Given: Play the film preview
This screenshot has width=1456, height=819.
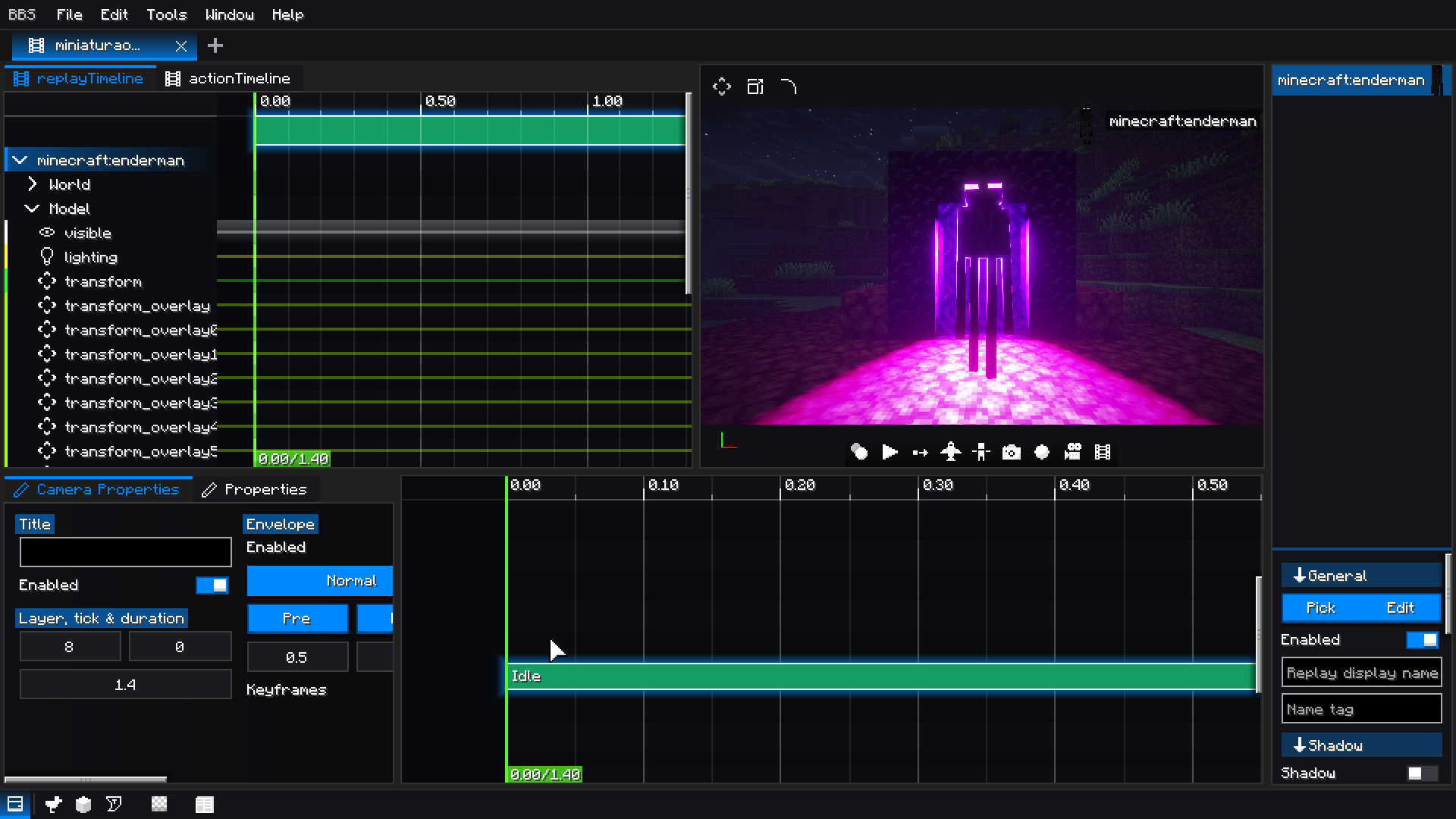Looking at the screenshot, I should pos(890,452).
